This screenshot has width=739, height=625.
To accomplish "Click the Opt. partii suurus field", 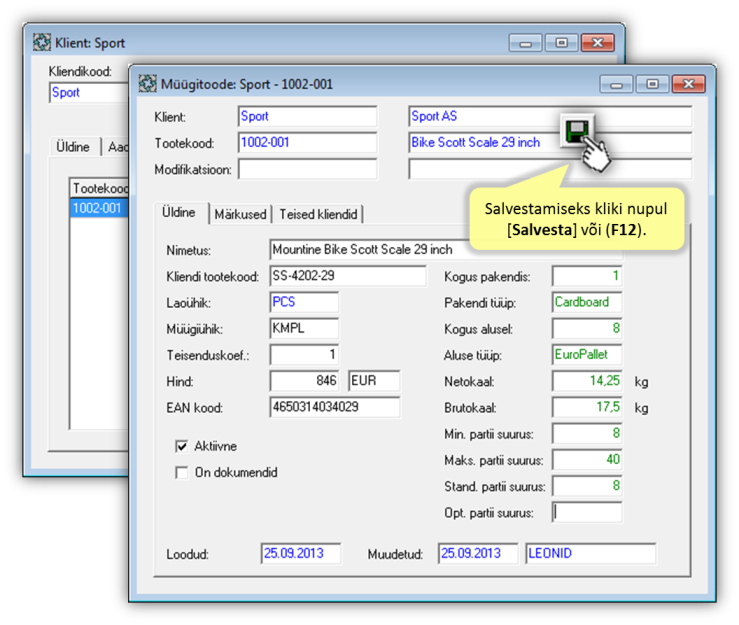I will coord(587,512).
